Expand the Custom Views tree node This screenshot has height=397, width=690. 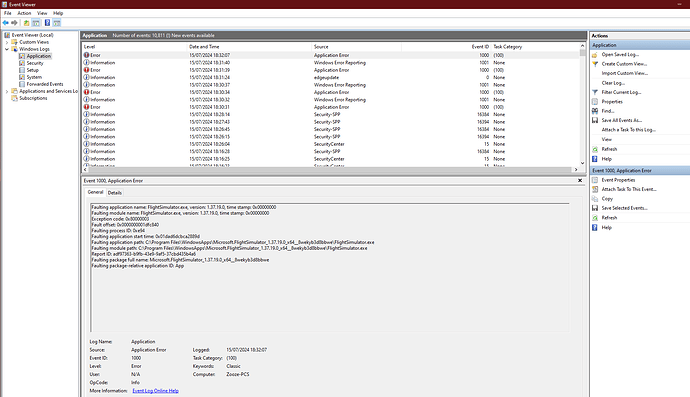coord(7,42)
